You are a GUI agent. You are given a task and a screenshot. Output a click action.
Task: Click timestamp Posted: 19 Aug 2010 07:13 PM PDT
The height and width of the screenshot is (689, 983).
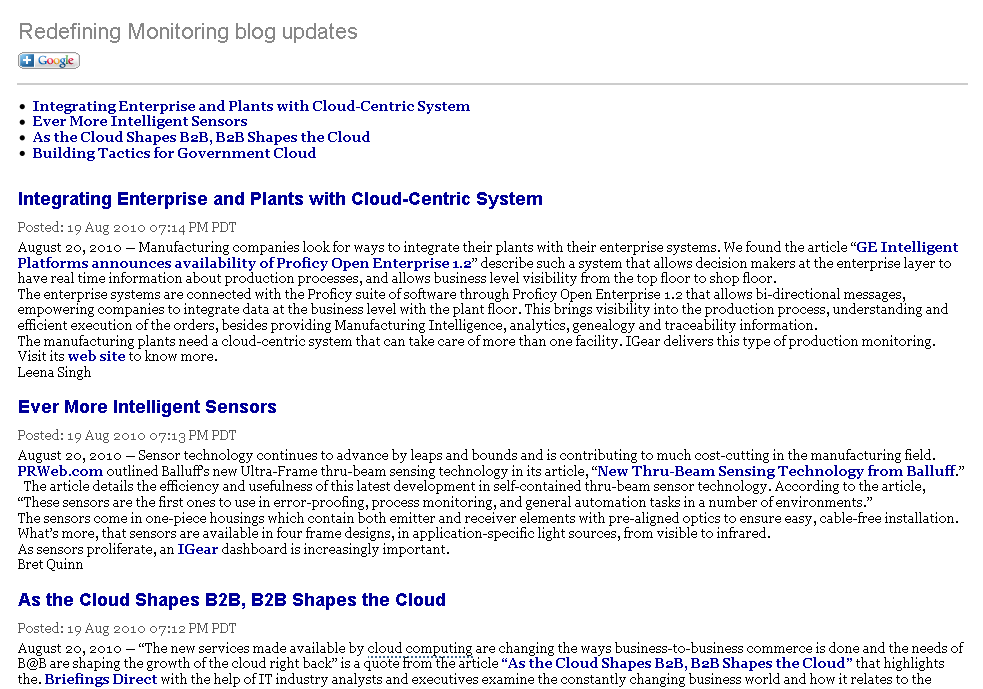[x=127, y=435]
